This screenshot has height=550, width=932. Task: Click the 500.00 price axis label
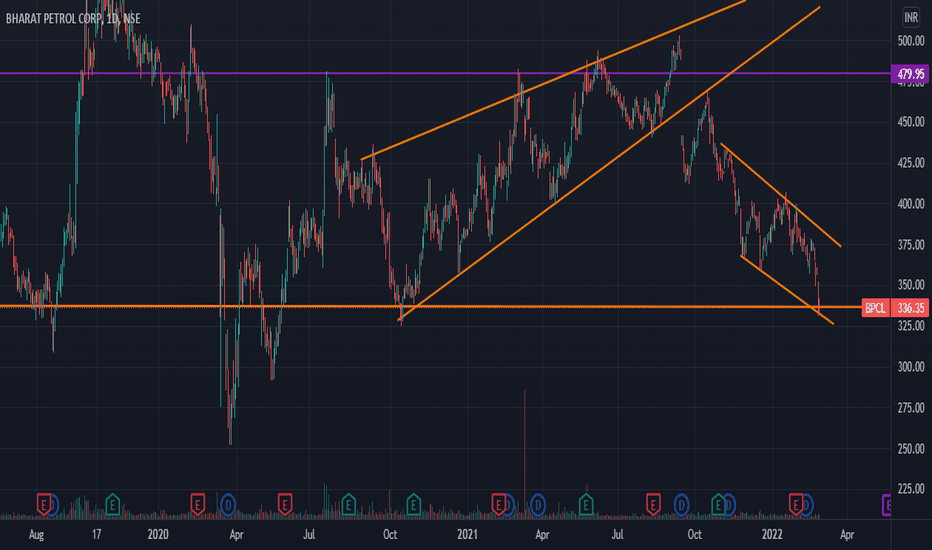[911, 40]
